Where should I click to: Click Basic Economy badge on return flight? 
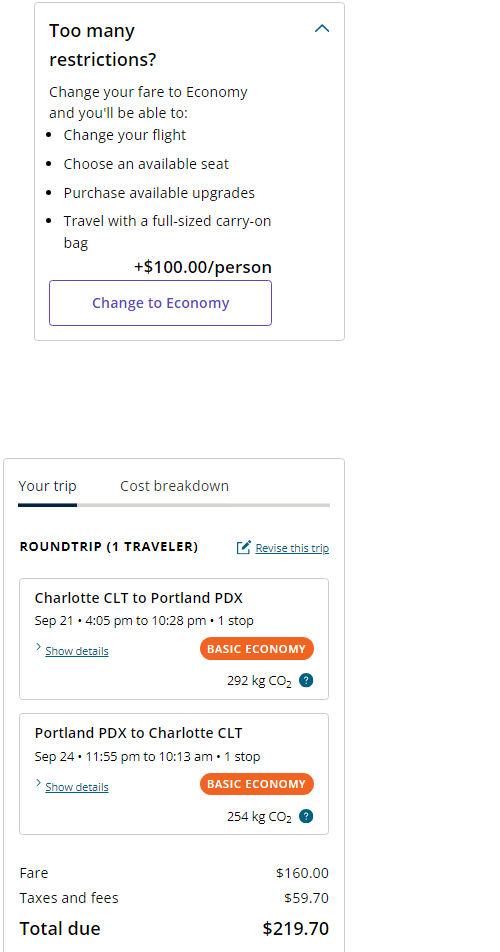click(257, 784)
